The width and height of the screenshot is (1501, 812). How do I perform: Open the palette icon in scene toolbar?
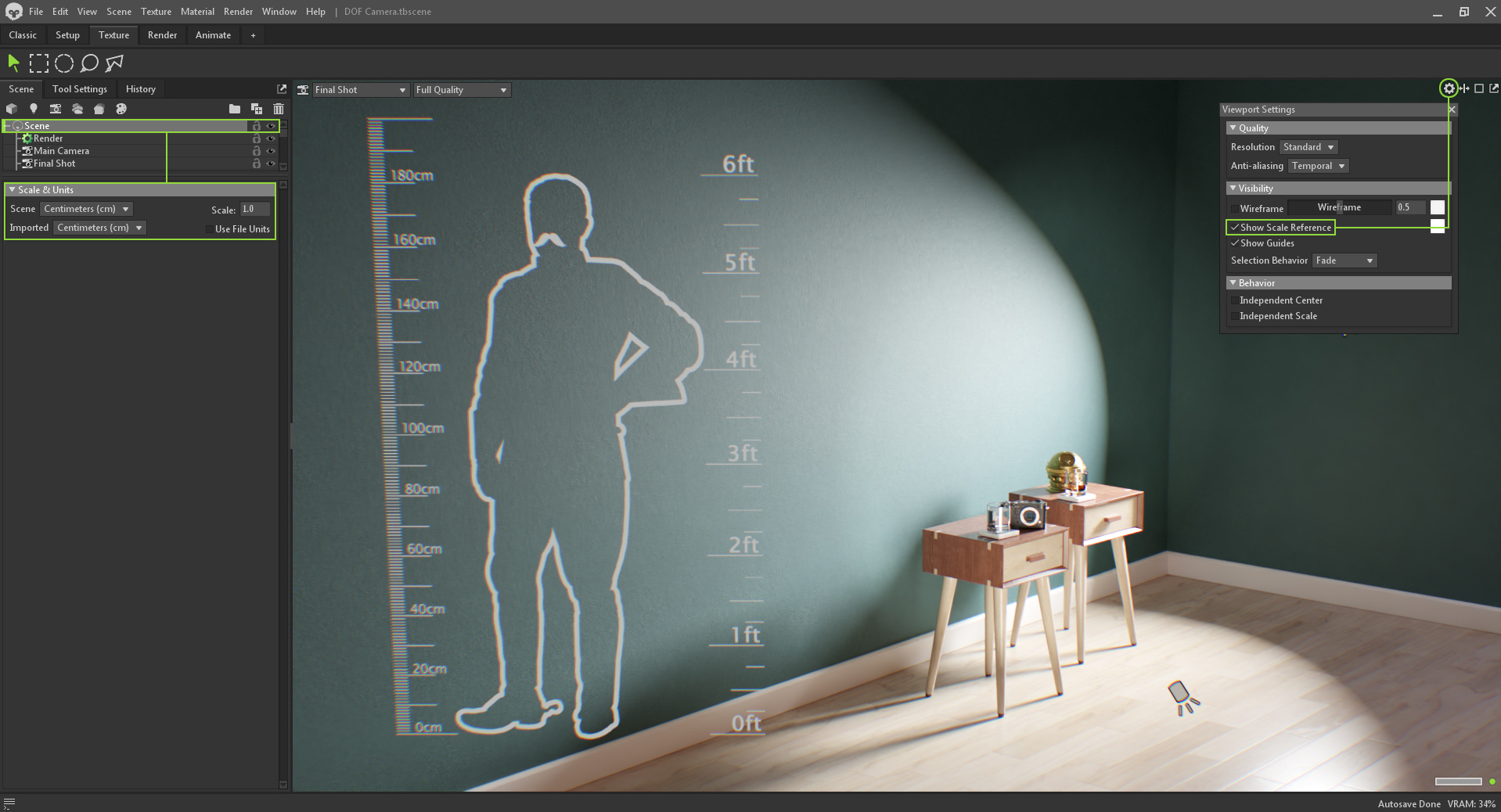(x=121, y=109)
